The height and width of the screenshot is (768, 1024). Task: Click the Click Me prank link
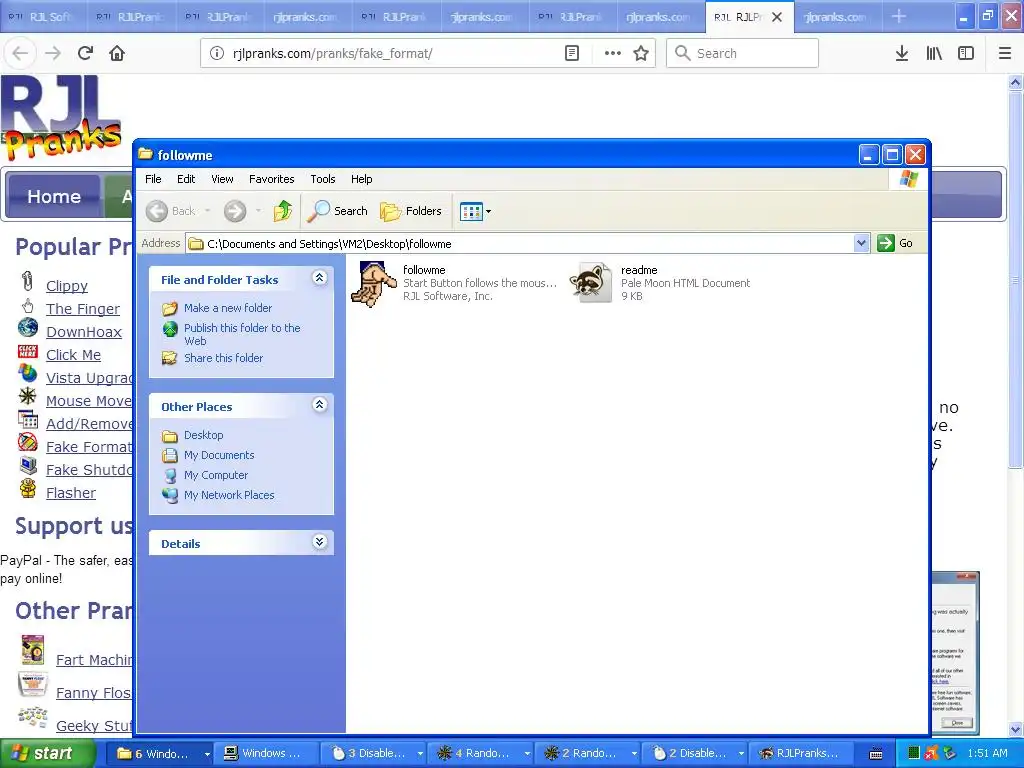click(73, 355)
